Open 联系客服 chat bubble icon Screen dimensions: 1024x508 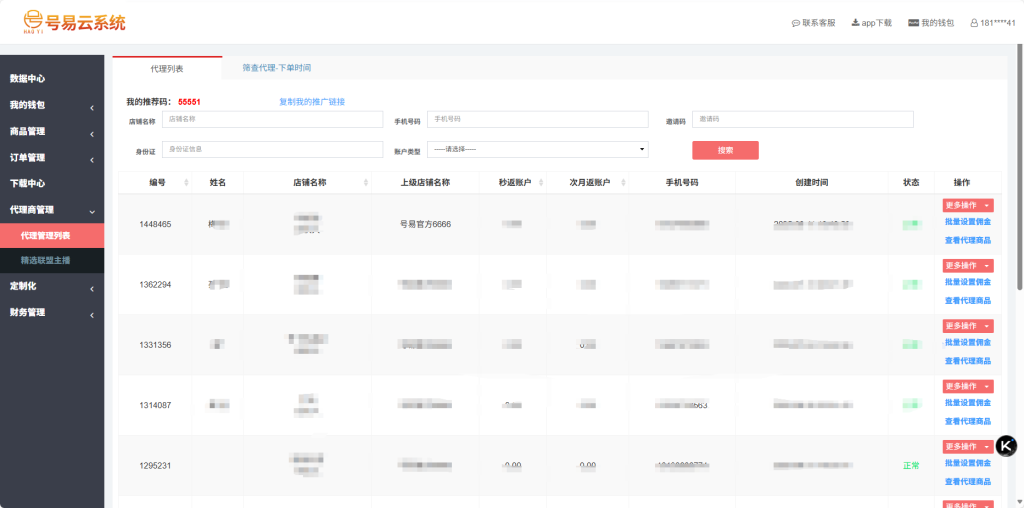796,23
